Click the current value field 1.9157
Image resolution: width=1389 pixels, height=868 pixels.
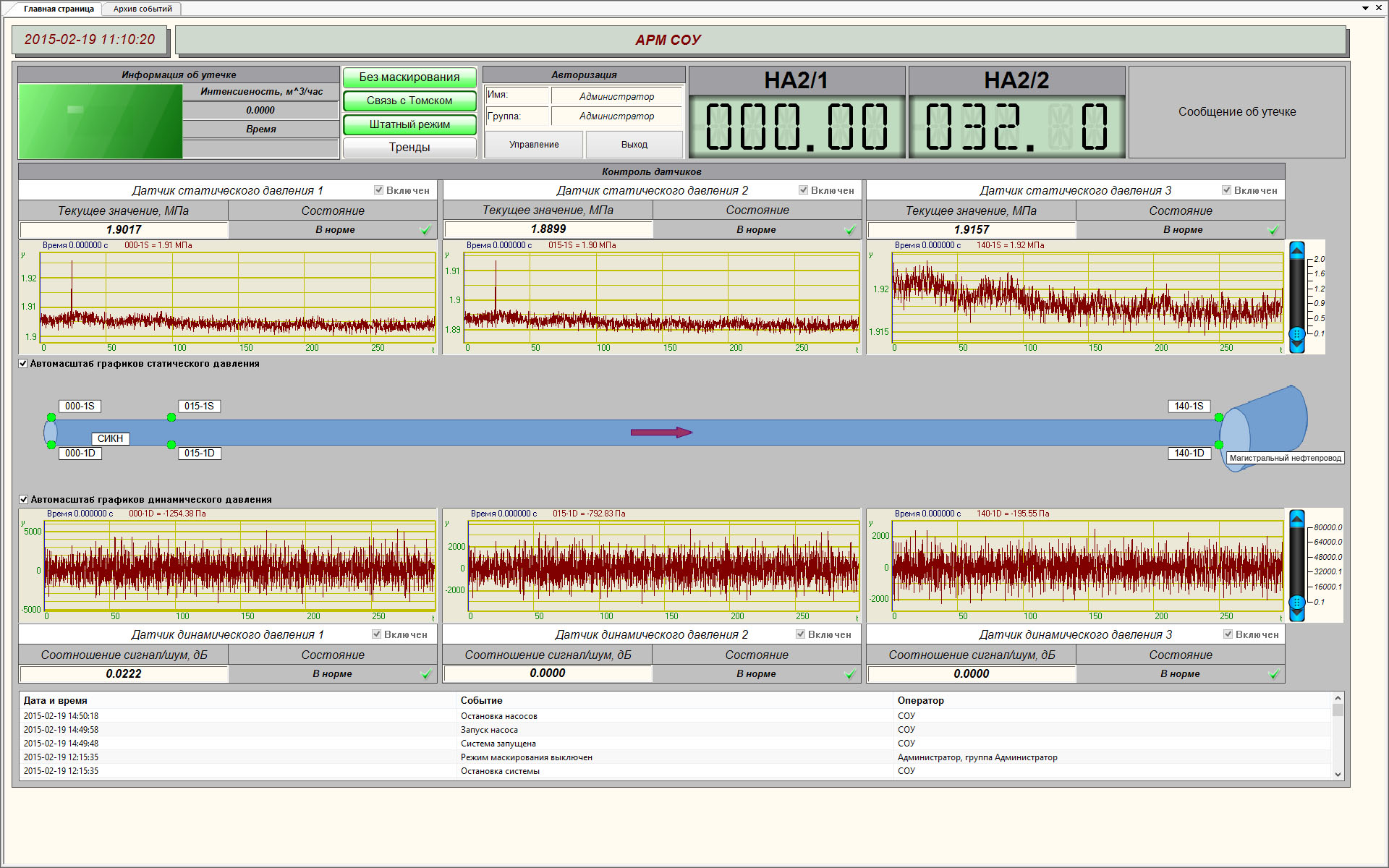tap(971, 230)
